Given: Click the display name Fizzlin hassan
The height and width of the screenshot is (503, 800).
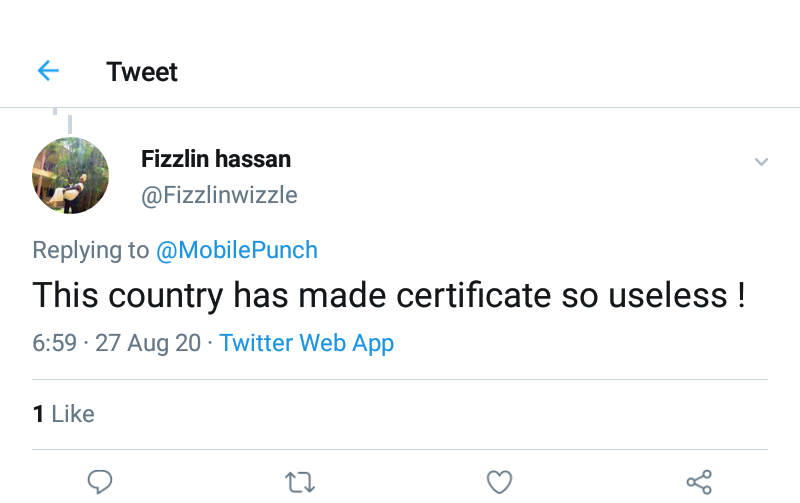Looking at the screenshot, I should 216,159.
